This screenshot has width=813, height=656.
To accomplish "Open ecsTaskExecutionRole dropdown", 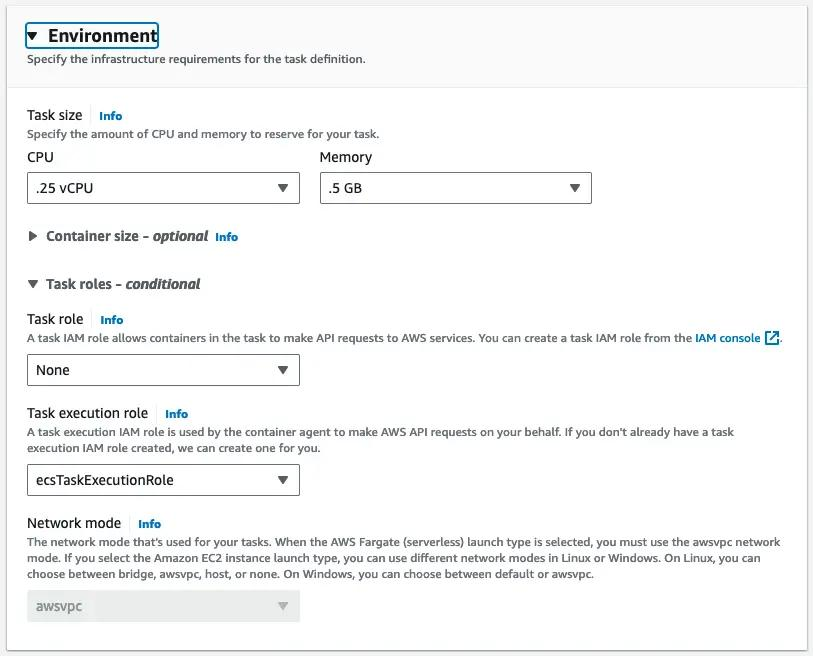I will point(163,480).
